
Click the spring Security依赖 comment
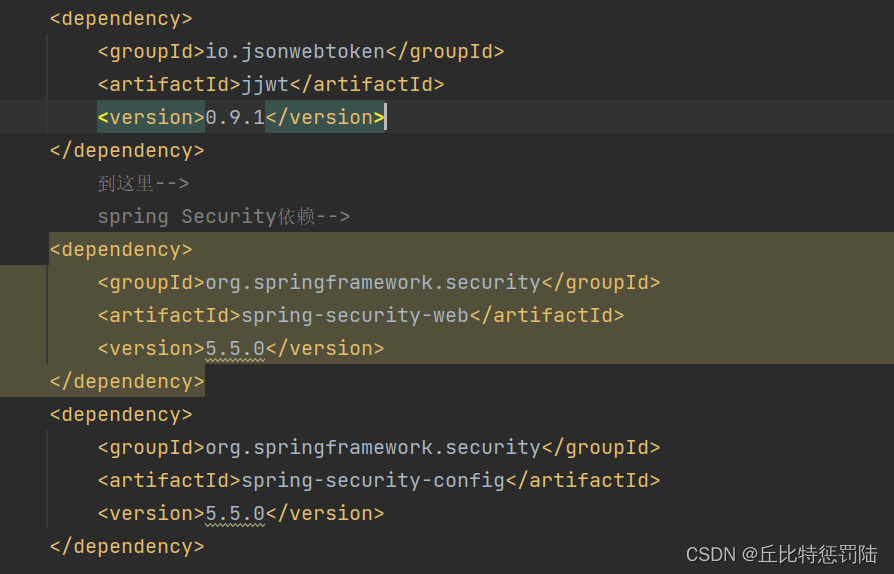pos(224,217)
